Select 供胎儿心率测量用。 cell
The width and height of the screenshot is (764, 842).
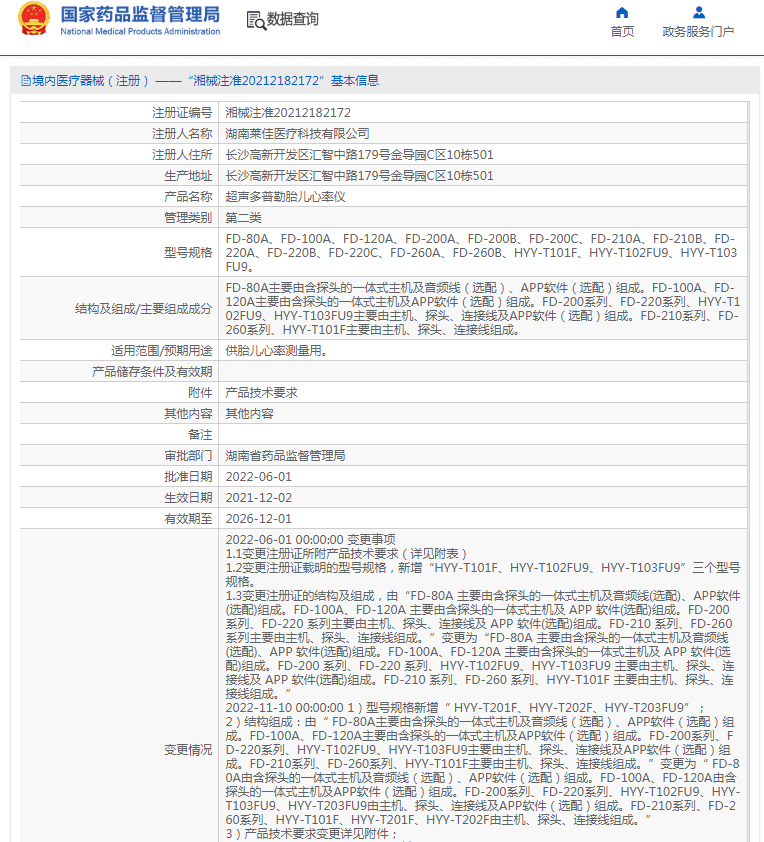[276, 351]
